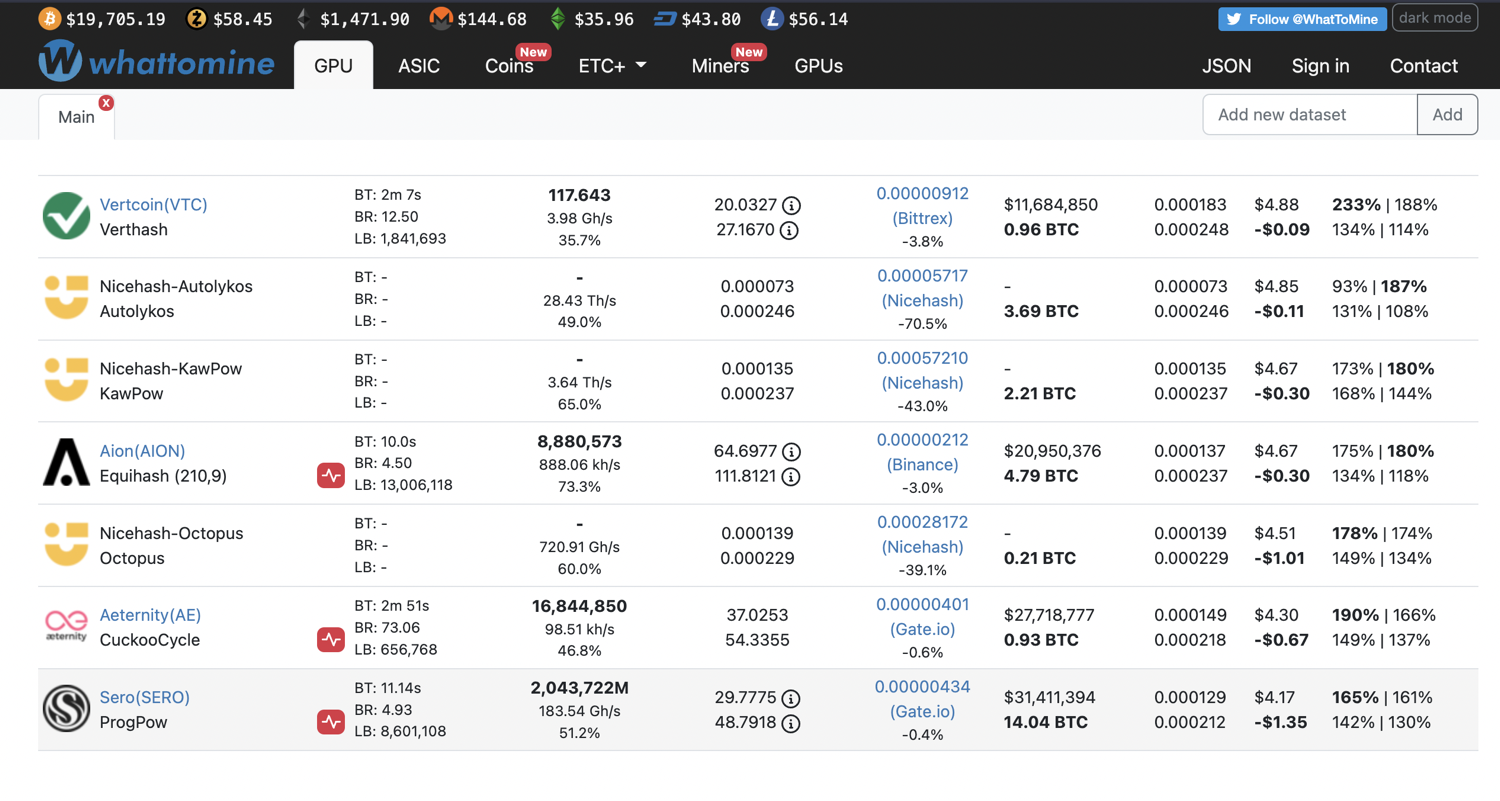Image resolution: width=1500 pixels, height=801 pixels.
Task: Click the info icon beside 111.8121
Action: (791, 477)
